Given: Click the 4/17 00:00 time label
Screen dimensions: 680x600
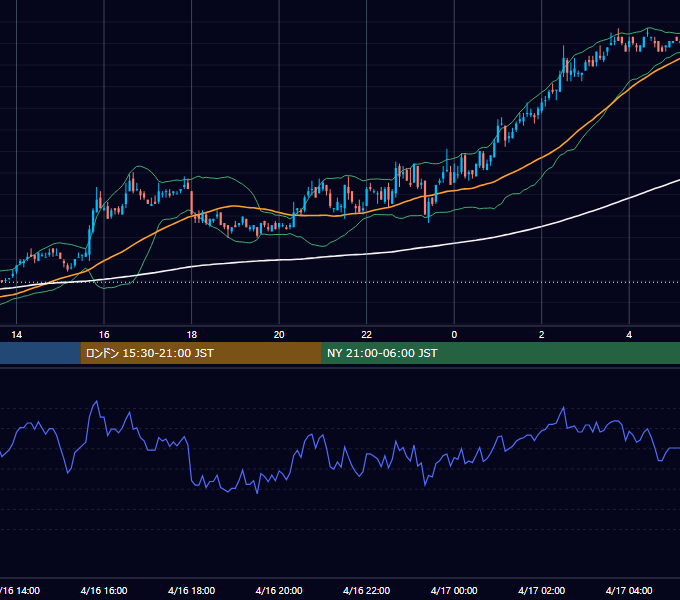Looking at the screenshot, I should pos(454,591).
